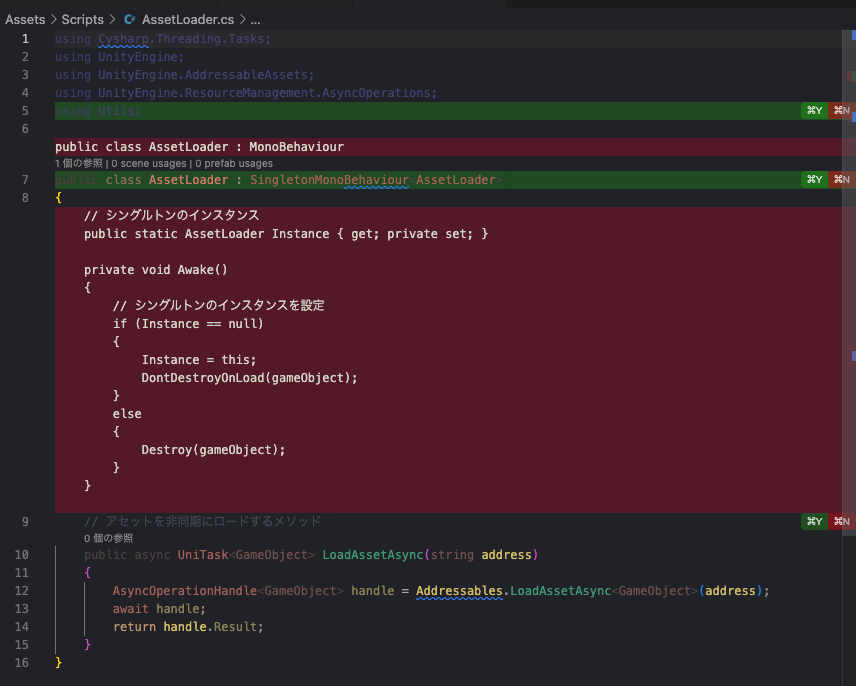Viewport: 856px width, 686px height.
Task: Click the LoadAssetAsync method name on line 10
Action: coord(373,554)
